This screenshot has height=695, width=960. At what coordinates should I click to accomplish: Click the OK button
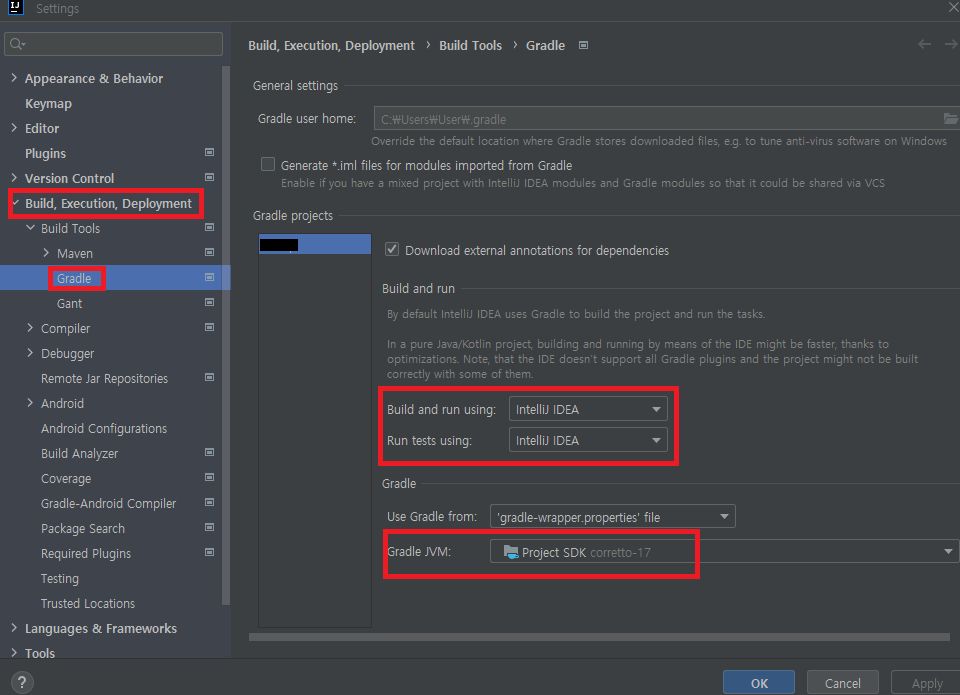click(759, 683)
